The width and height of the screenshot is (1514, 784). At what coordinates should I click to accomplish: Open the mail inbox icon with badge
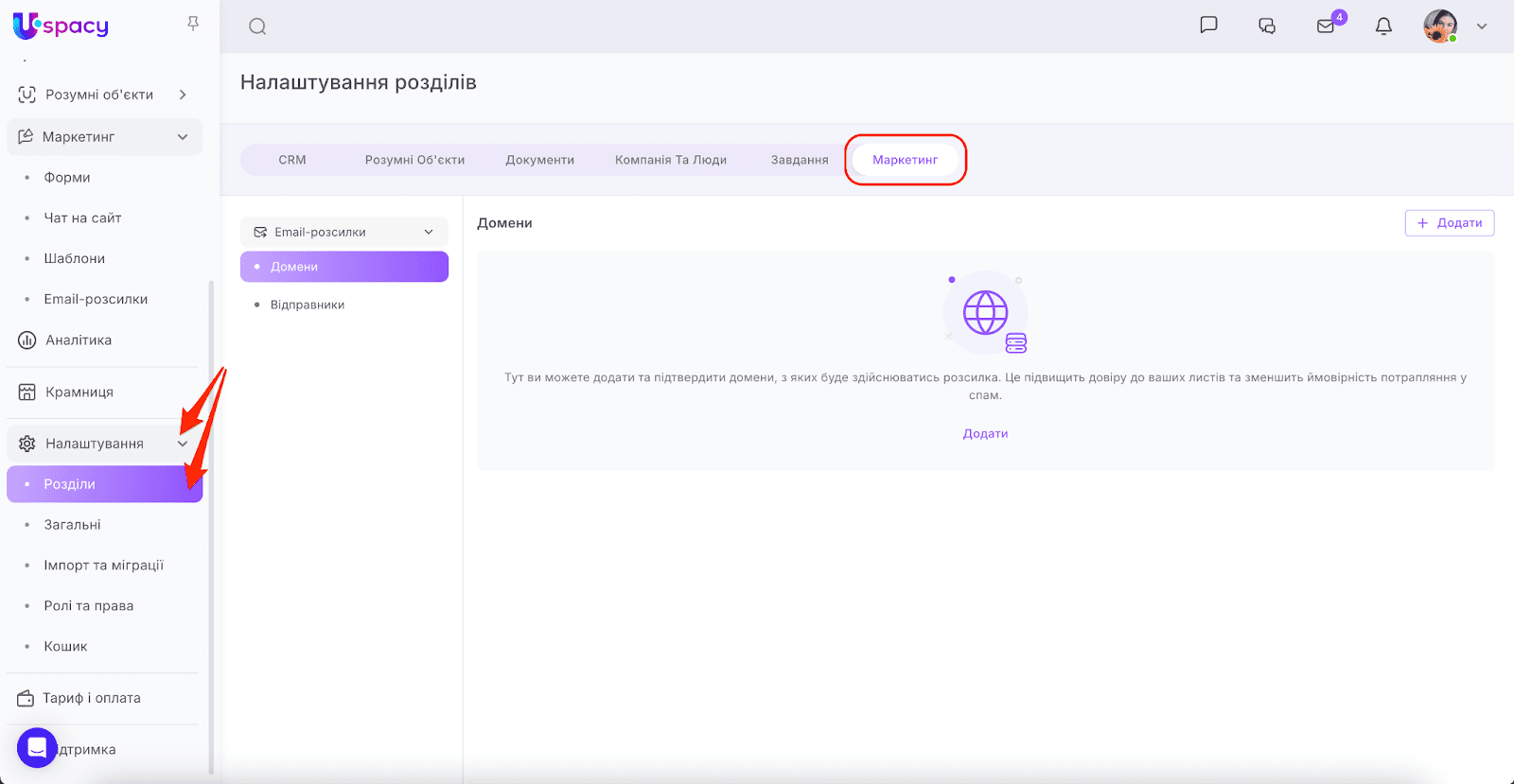[1326, 26]
